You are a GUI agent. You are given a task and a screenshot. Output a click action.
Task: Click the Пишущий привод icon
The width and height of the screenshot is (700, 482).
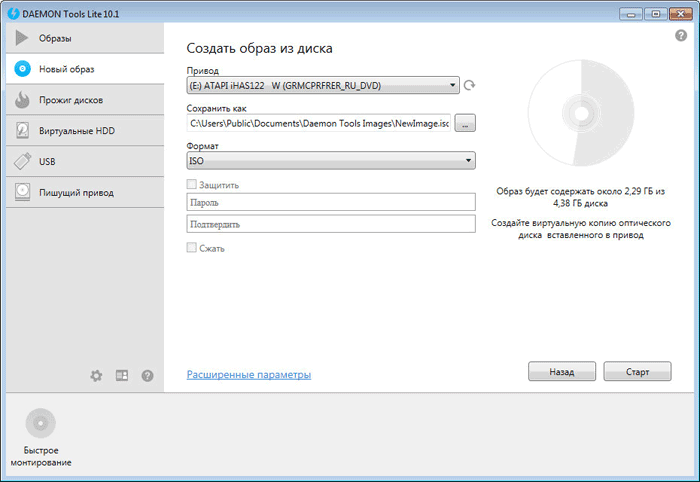click(x=22, y=192)
